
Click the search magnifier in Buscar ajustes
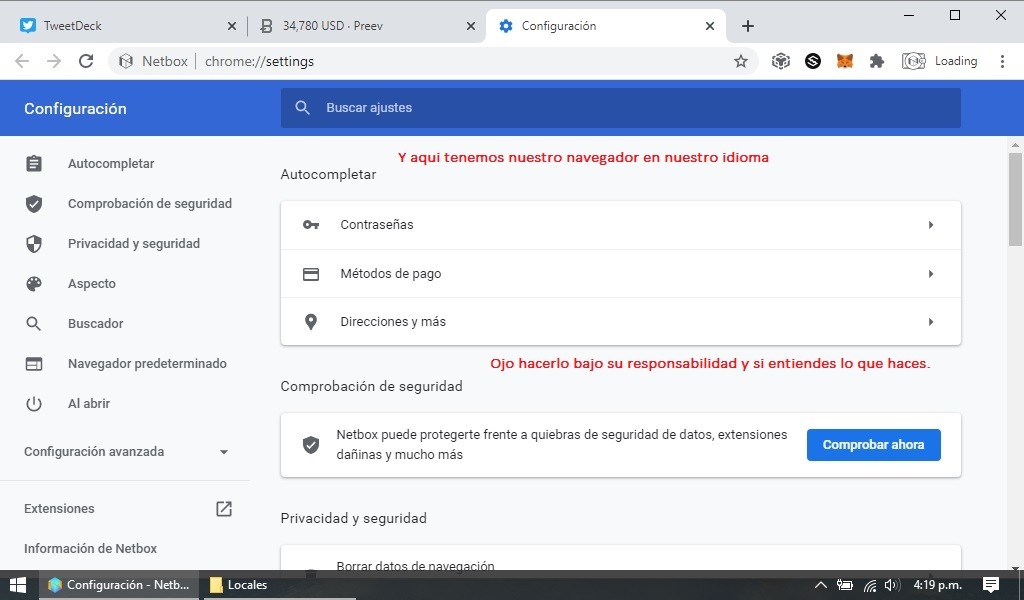[x=302, y=108]
